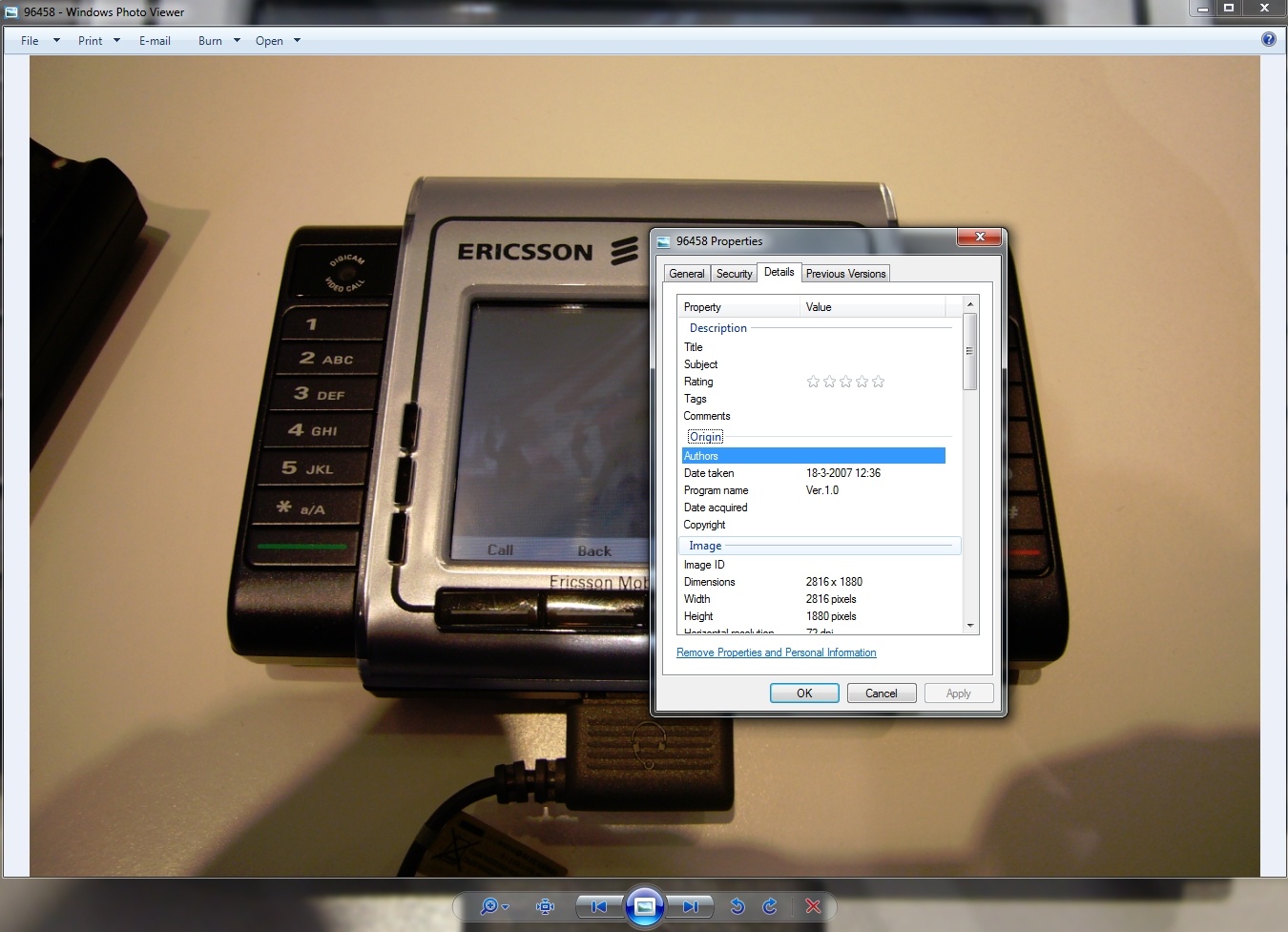
Task: Go to the previous photo
Action: 598,906
